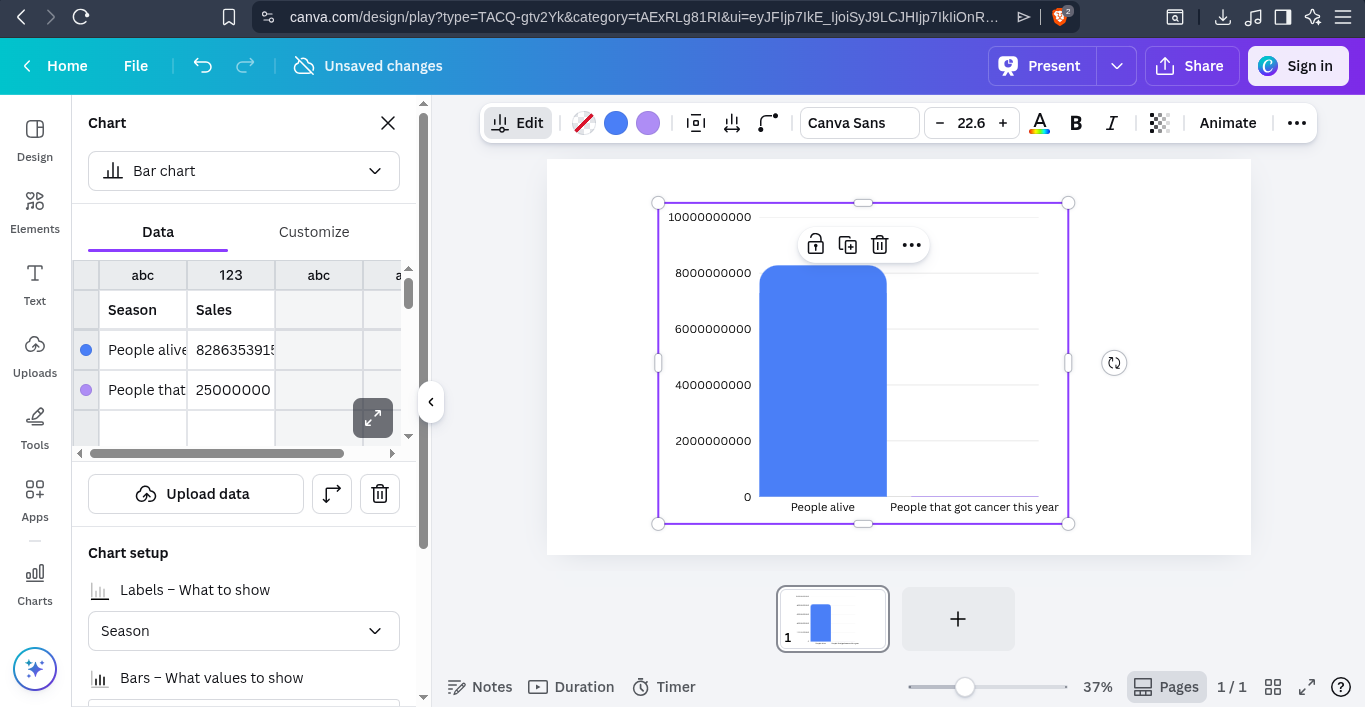This screenshot has width=1365, height=707.
Task: Click the Present button
Action: click(1043, 66)
